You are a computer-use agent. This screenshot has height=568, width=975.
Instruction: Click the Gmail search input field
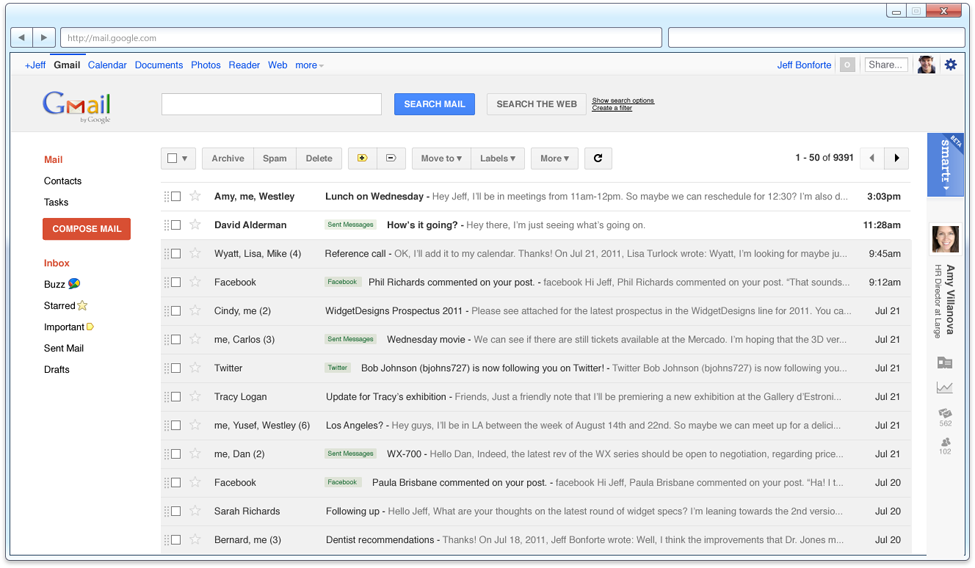click(271, 104)
